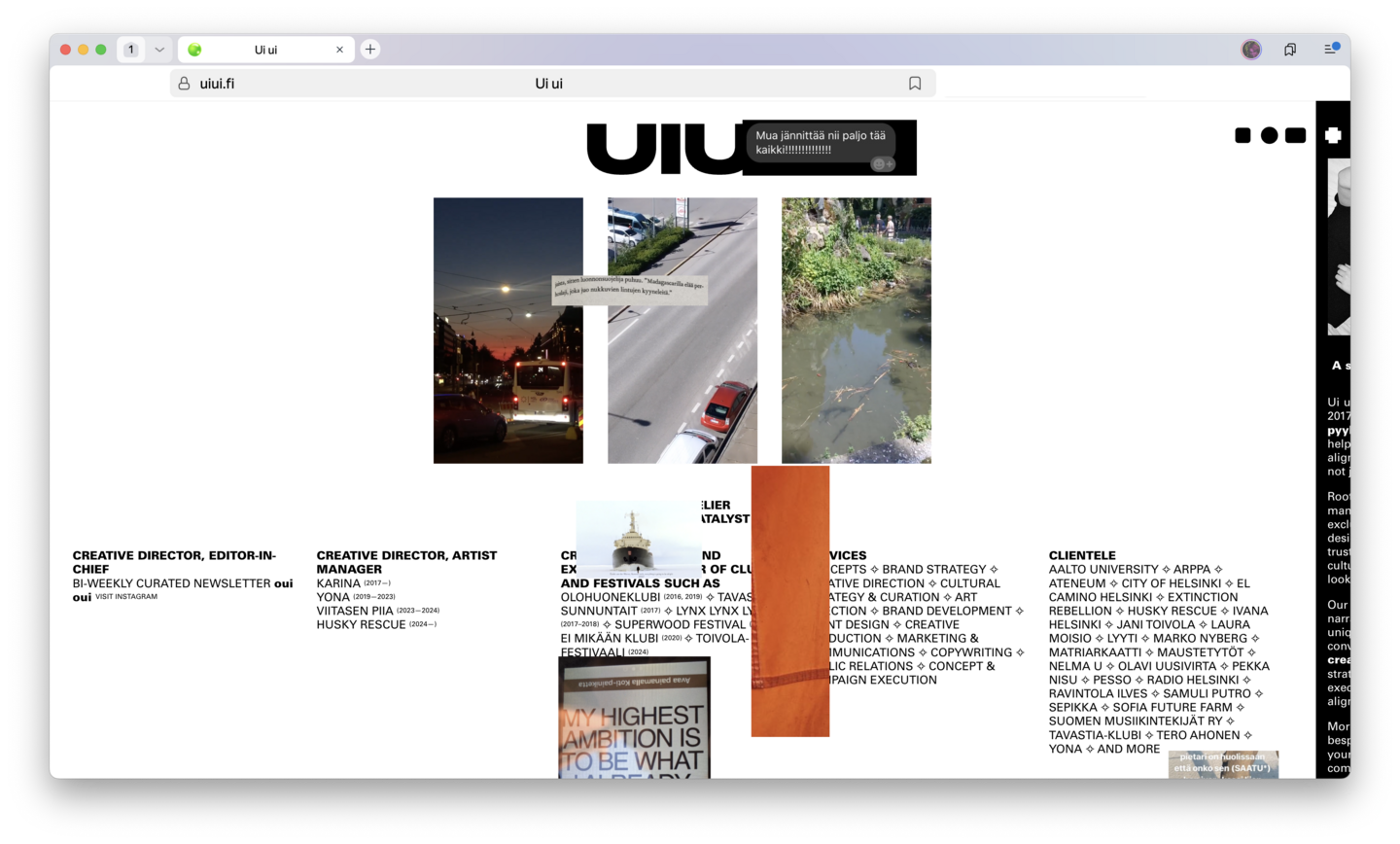This screenshot has height=844, width=1400.
Task: Open the VISIT INSTAGRAM link
Action: (126, 597)
